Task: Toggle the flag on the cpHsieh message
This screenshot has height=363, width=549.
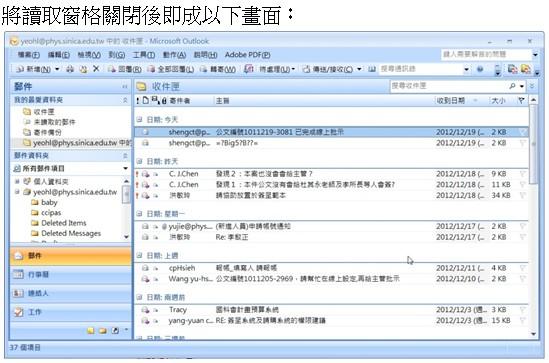Action: pos(522,268)
